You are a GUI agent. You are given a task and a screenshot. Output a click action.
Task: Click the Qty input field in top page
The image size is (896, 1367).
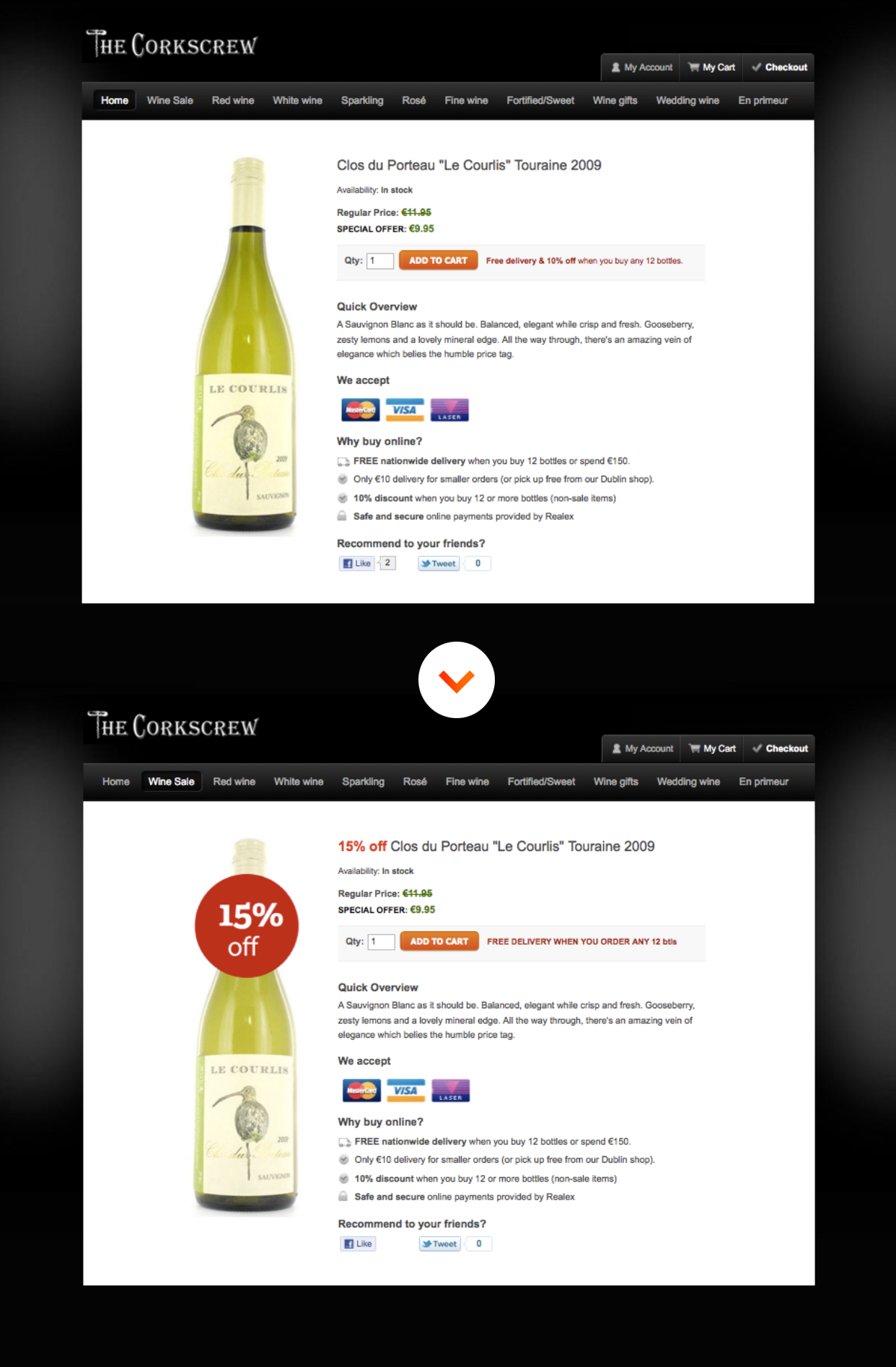point(380,261)
